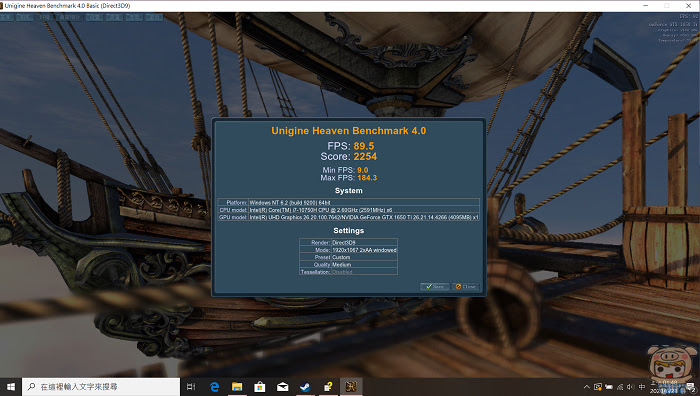Image resolution: width=700 pixels, height=396 pixels.
Task: Click the first Heaven top menu button
Action: click(6, 17)
